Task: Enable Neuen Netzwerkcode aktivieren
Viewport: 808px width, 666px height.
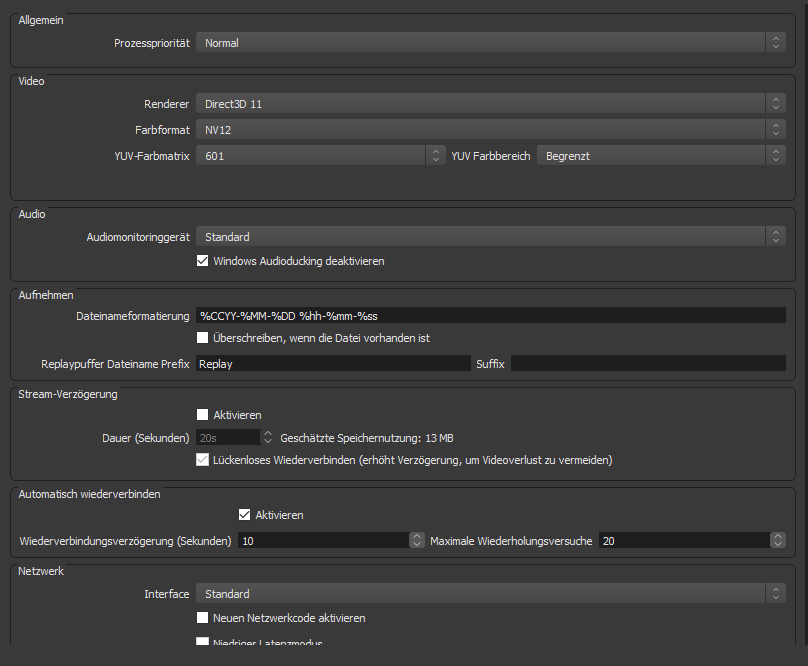Action: (x=203, y=618)
